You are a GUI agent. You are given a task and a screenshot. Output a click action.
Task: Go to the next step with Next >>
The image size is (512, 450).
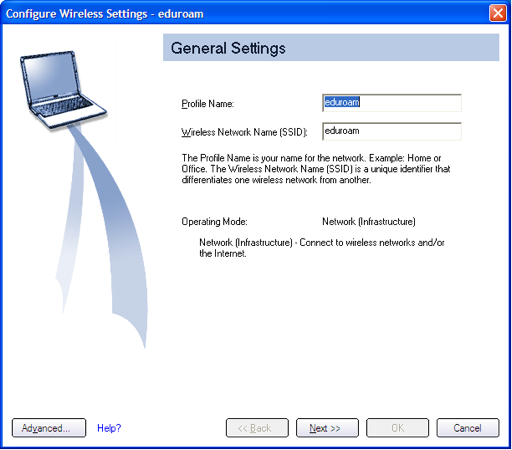point(327,428)
